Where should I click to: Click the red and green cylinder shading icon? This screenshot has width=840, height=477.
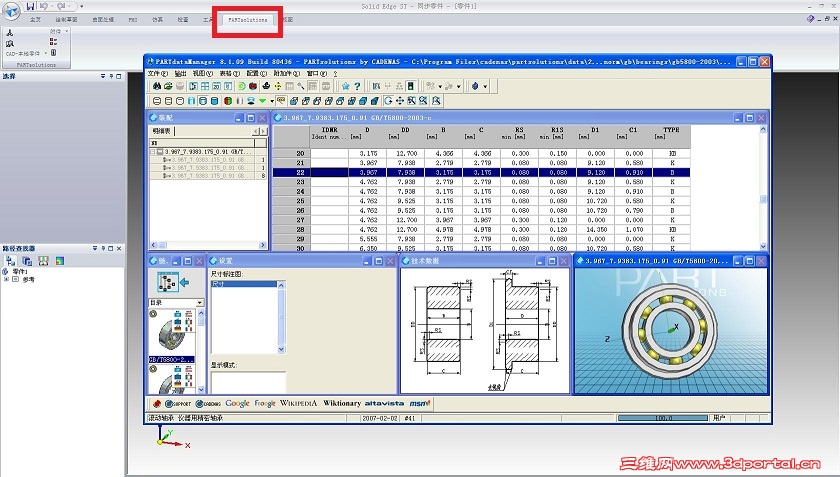coord(228,101)
